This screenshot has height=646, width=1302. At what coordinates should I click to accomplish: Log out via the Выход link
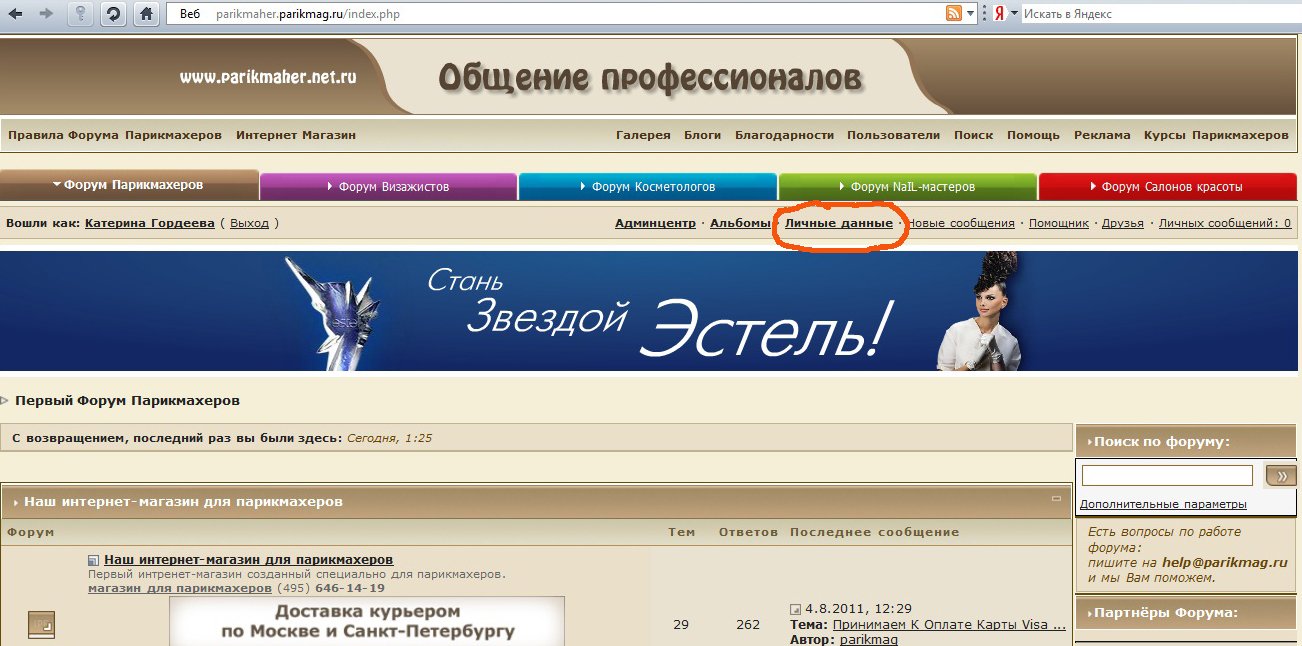(x=249, y=223)
